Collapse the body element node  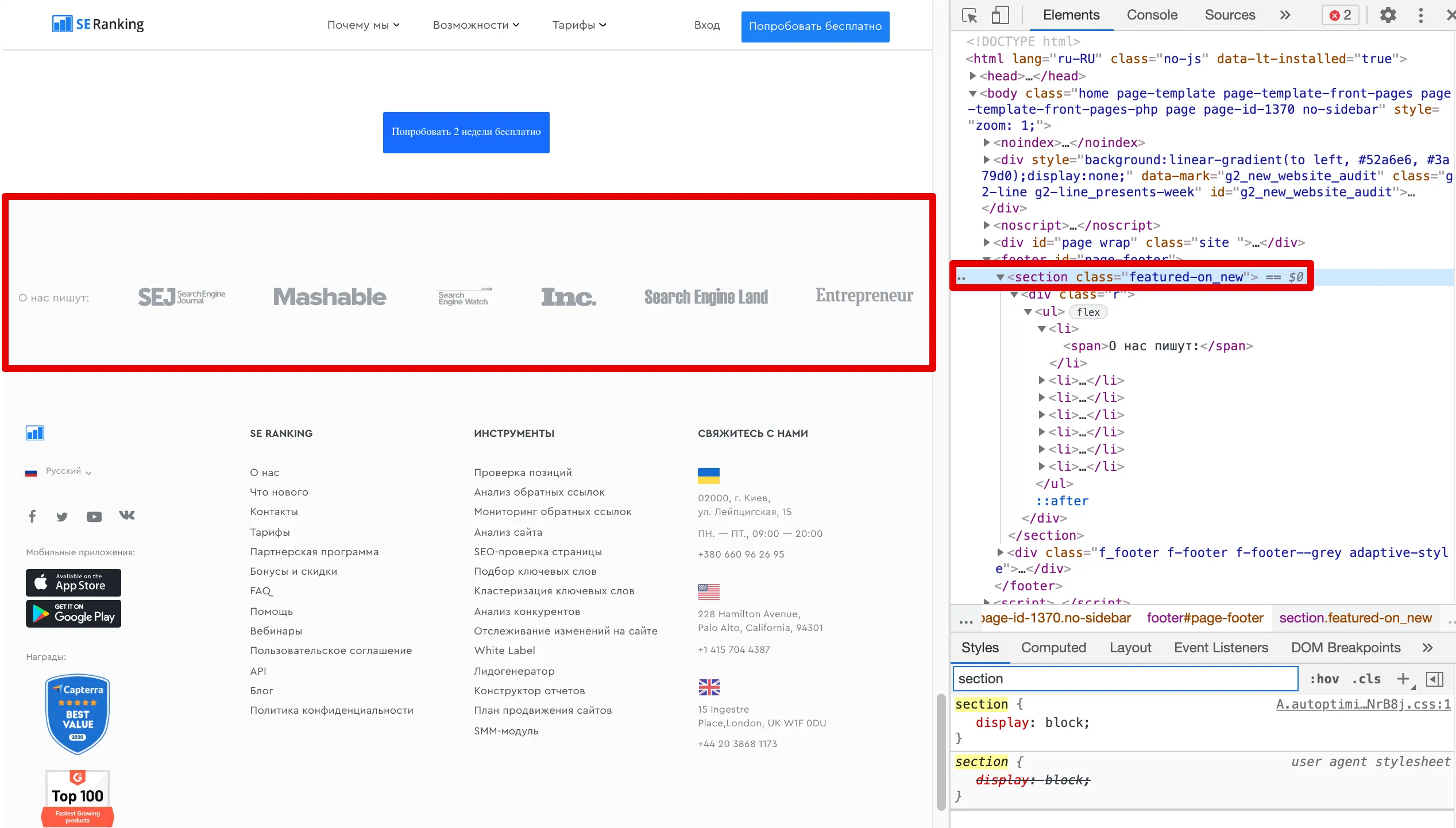[x=972, y=94]
